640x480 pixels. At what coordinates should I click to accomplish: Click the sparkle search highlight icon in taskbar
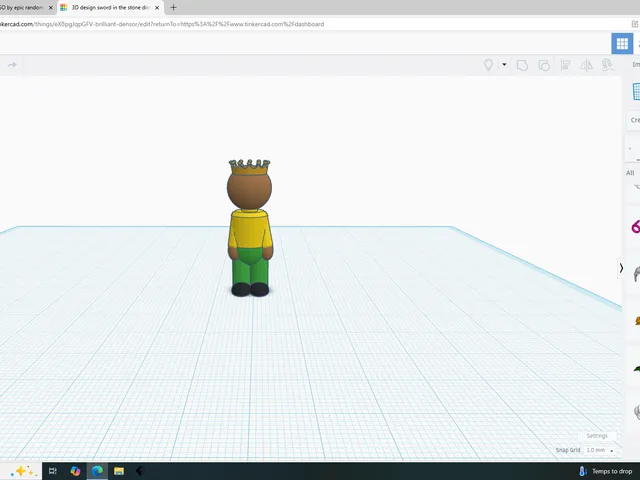22,471
